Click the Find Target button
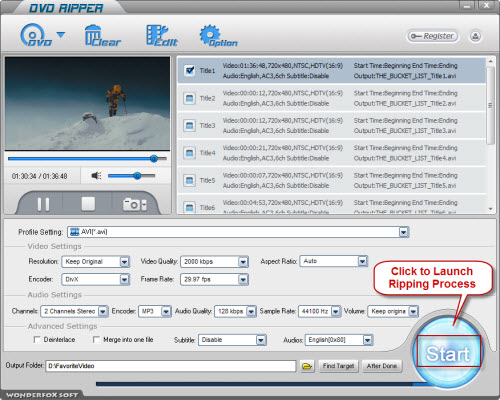 point(338,366)
